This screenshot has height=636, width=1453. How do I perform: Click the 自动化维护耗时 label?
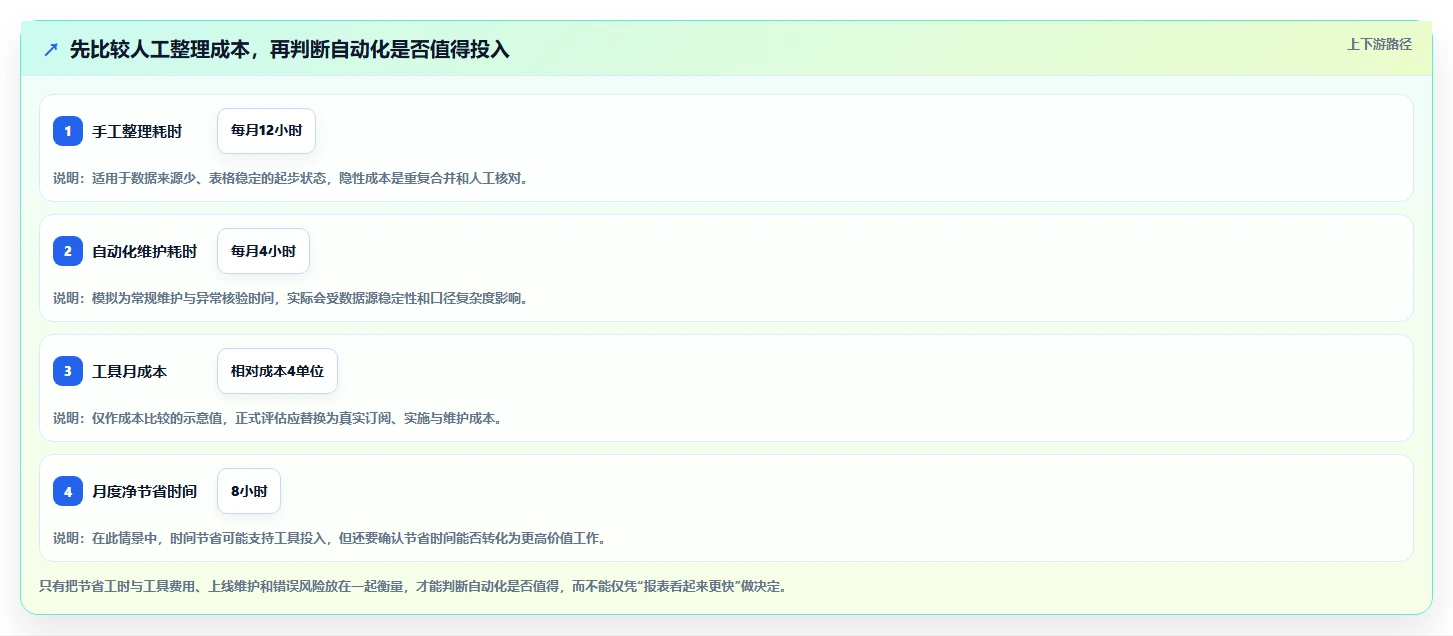tap(144, 251)
